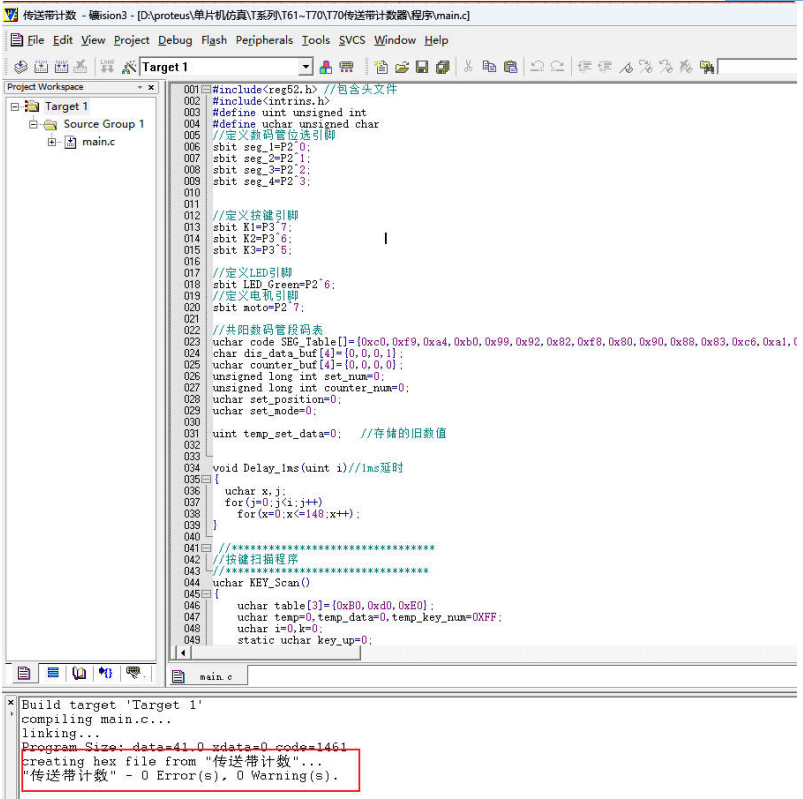Open the Project Workspace panel dropdown arrow

[140, 88]
